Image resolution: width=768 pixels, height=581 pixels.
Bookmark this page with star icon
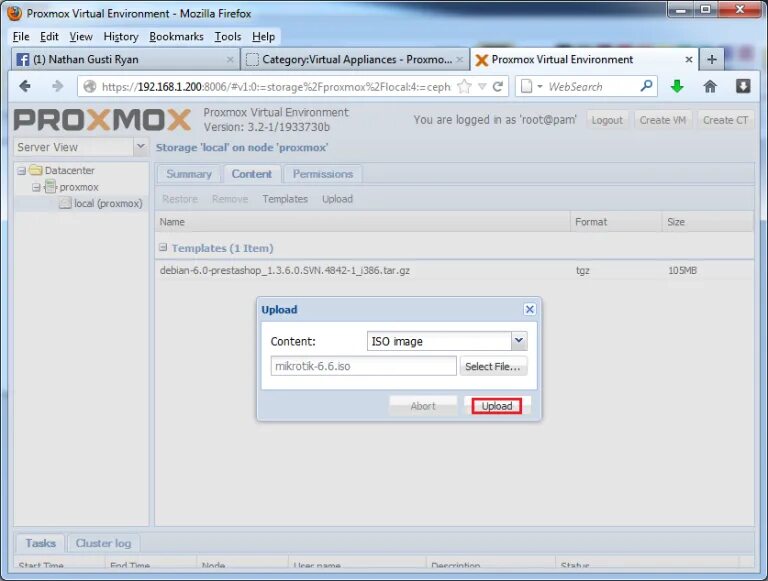tap(464, 87)
